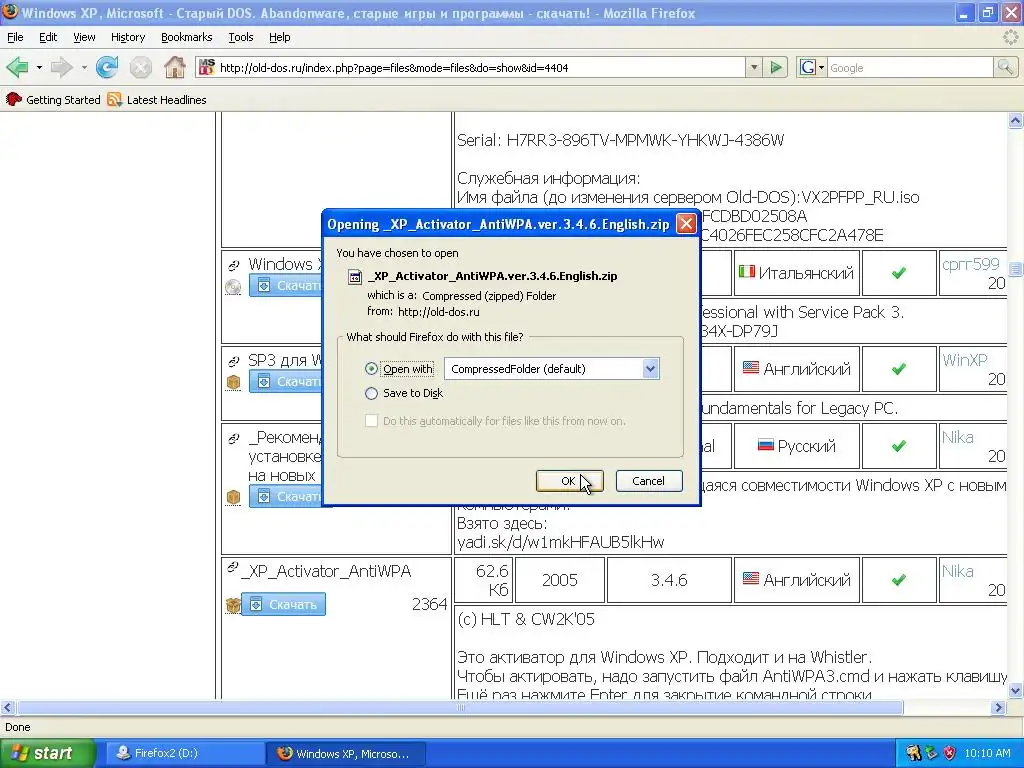The image size is (1024, 768).
Task: Click the vertical scrollbar down arrow
Action: coord(1016,690)
